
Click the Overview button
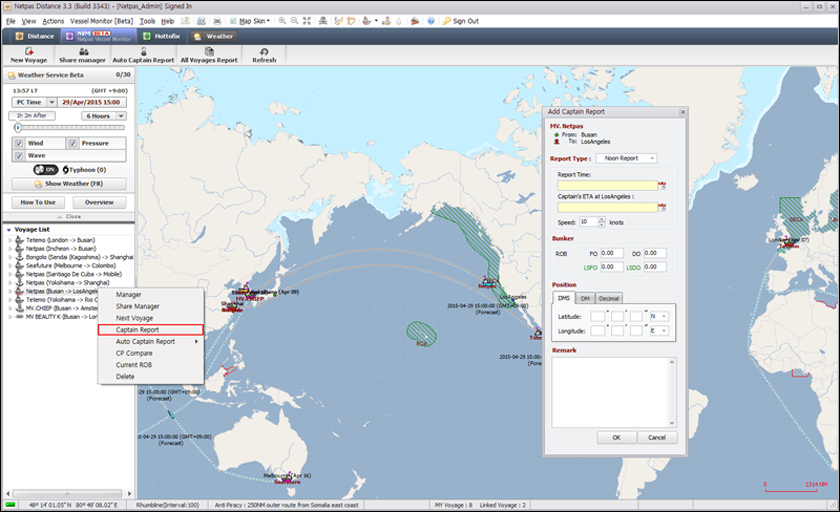(99, 202)
